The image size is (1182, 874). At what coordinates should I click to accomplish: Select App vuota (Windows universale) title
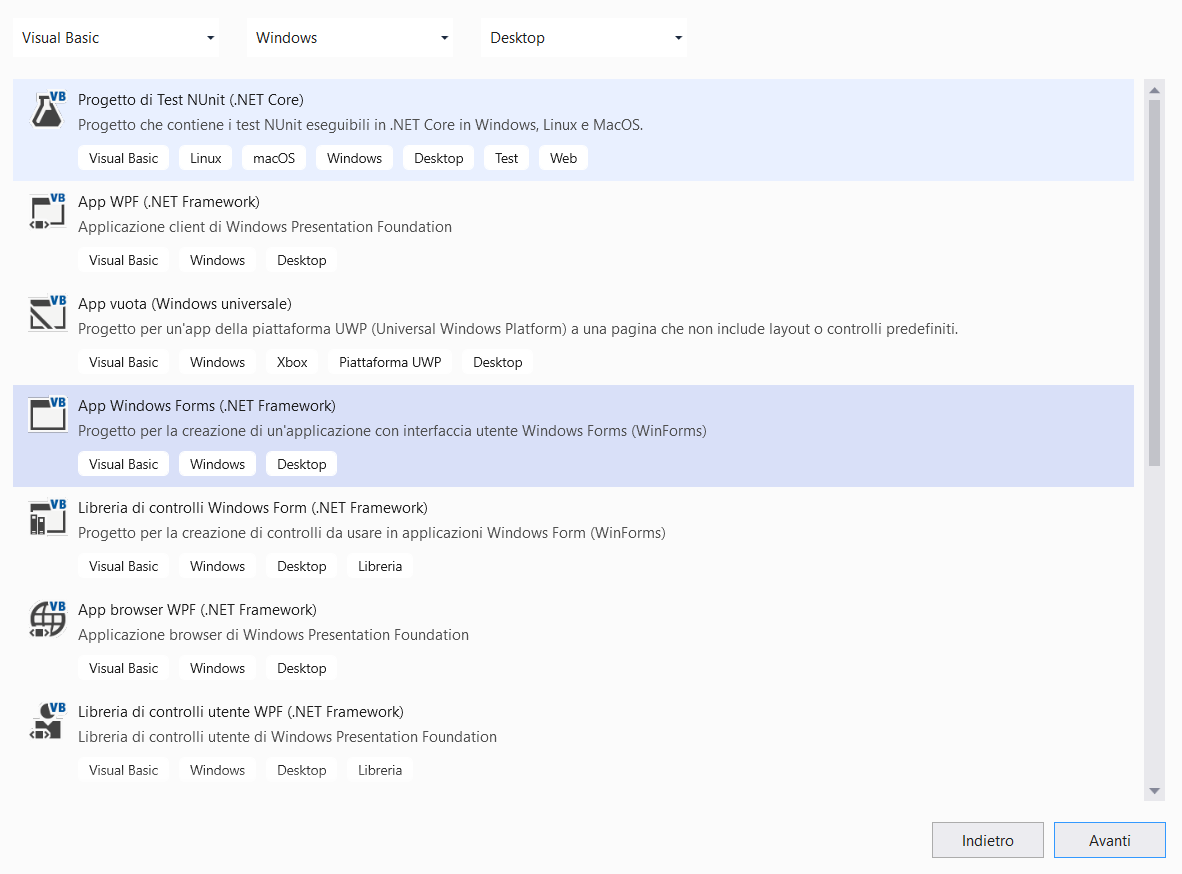[x=185, y=303]
